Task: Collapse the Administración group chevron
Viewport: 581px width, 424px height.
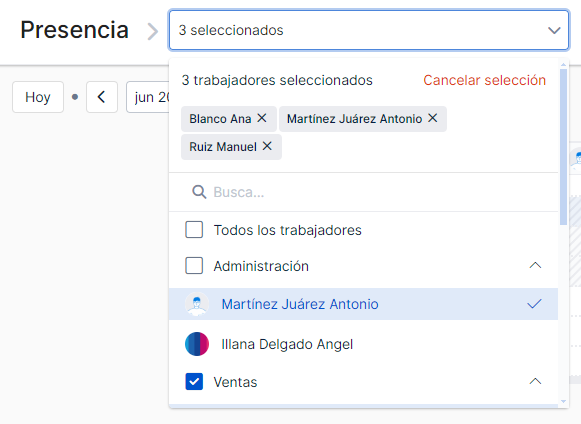Action: click(535, 265)
